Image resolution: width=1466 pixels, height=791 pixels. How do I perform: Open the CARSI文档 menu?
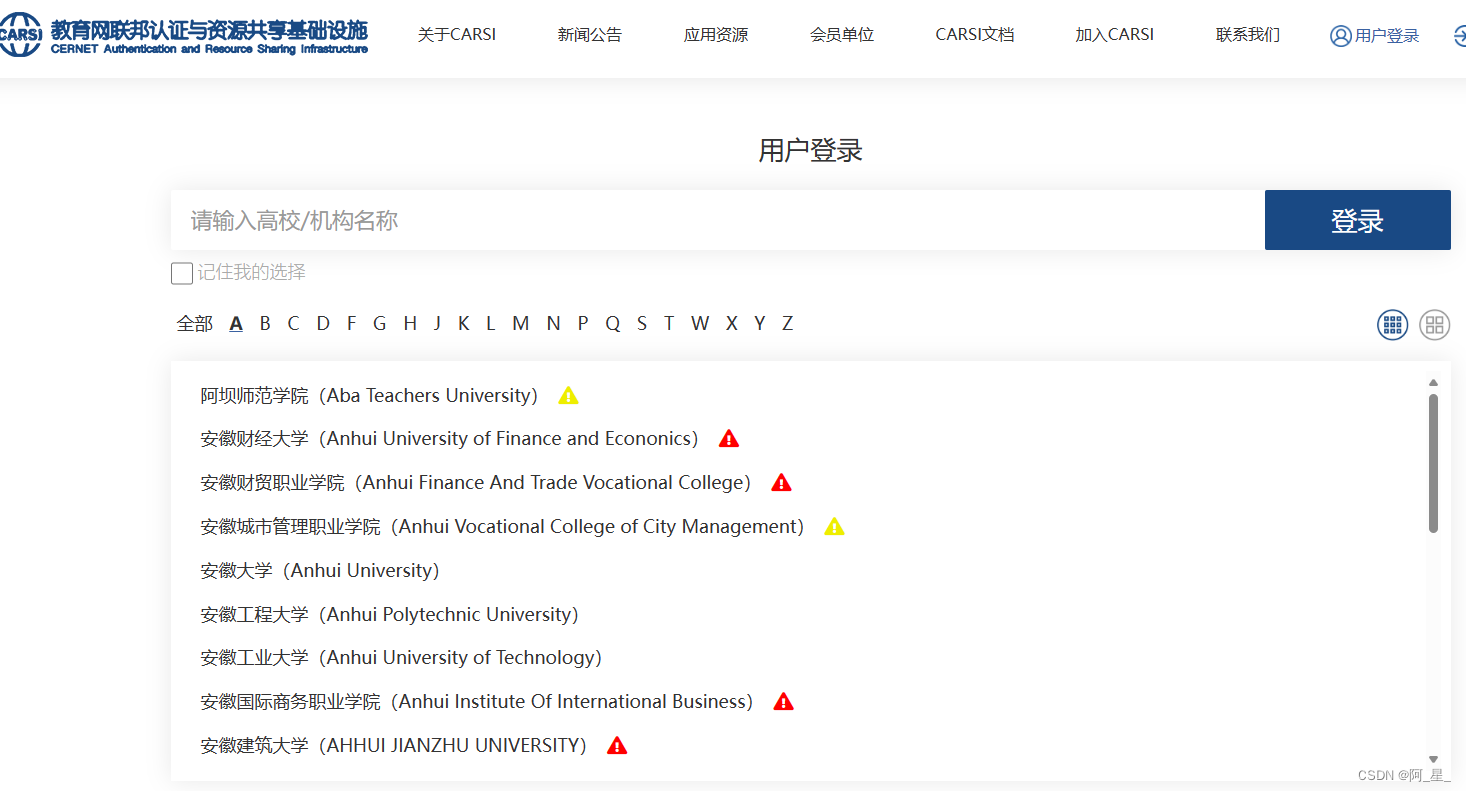pyautogui.click(x=975, y=35)
